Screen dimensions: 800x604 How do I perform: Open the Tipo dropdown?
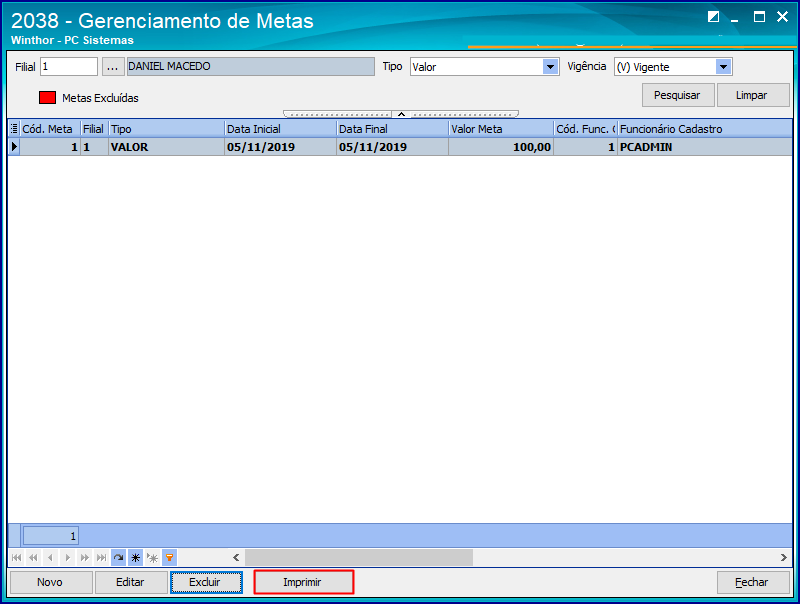(x=550, y=67)
